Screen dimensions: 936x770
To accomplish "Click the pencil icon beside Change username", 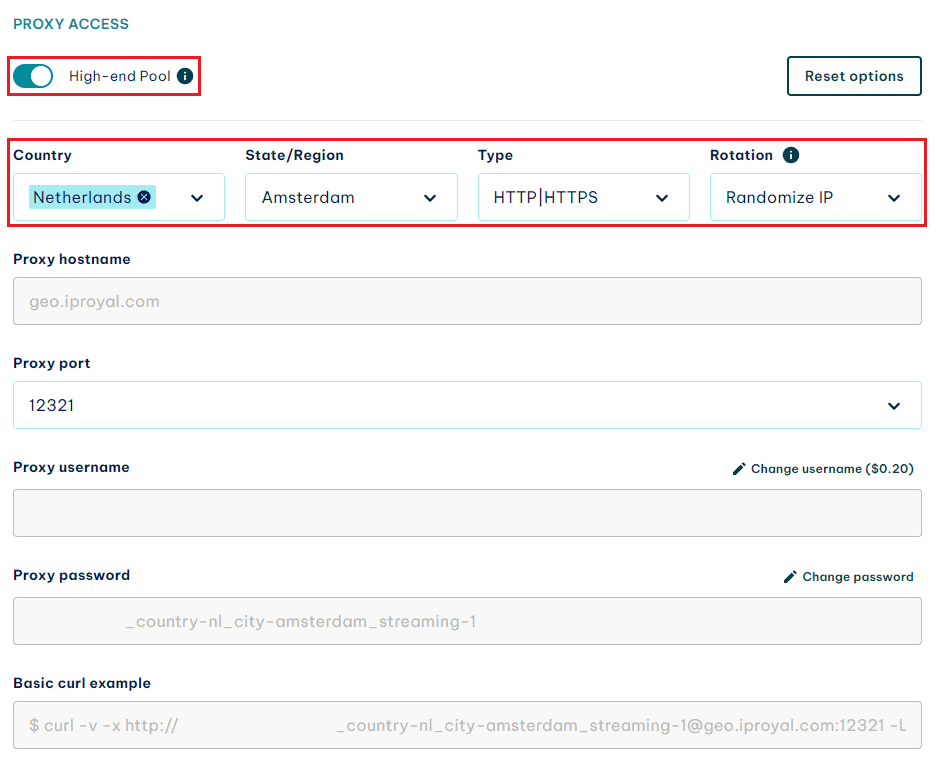I will click(x=739, y=469).
